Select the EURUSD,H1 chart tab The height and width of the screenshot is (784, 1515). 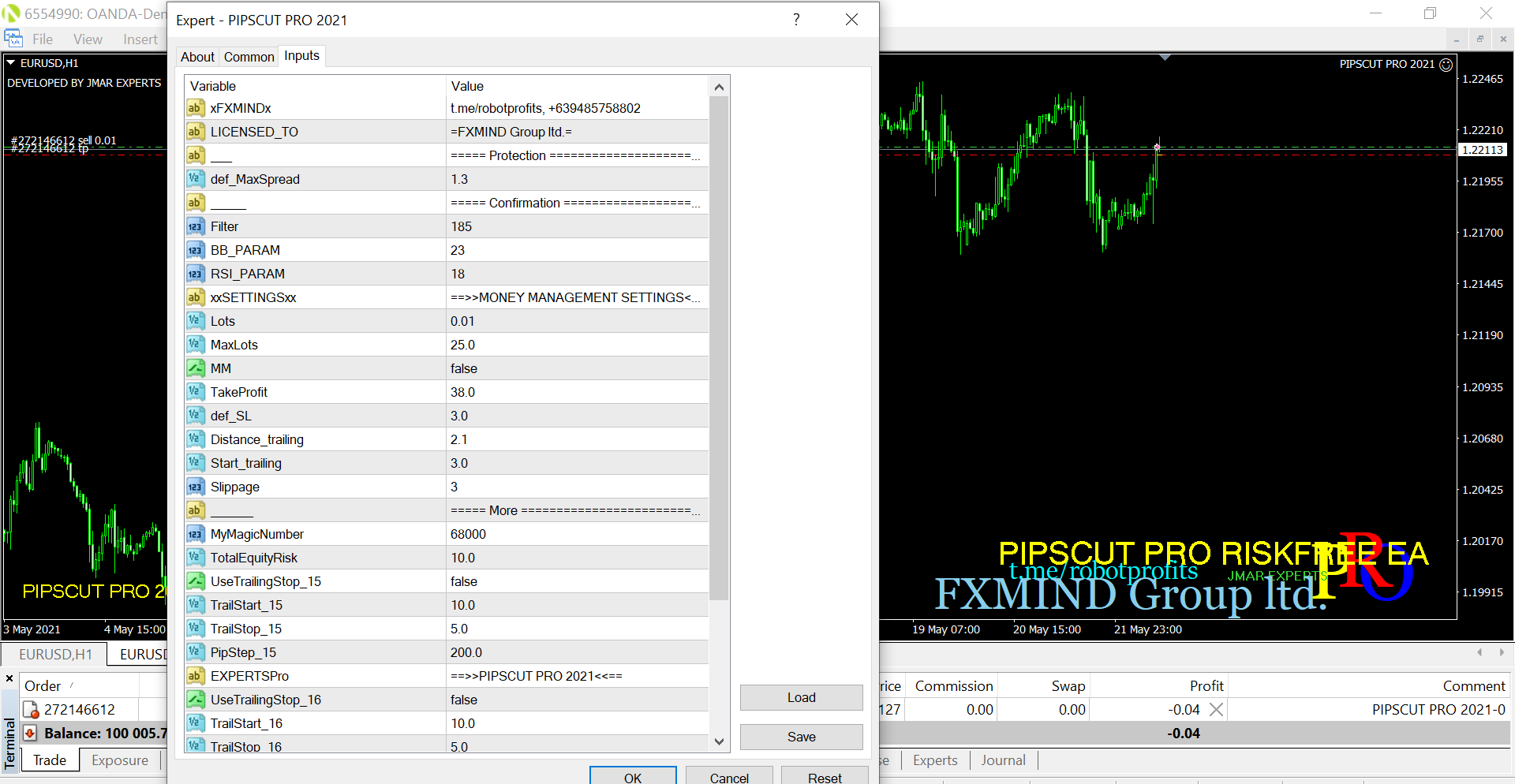[55, 654]
